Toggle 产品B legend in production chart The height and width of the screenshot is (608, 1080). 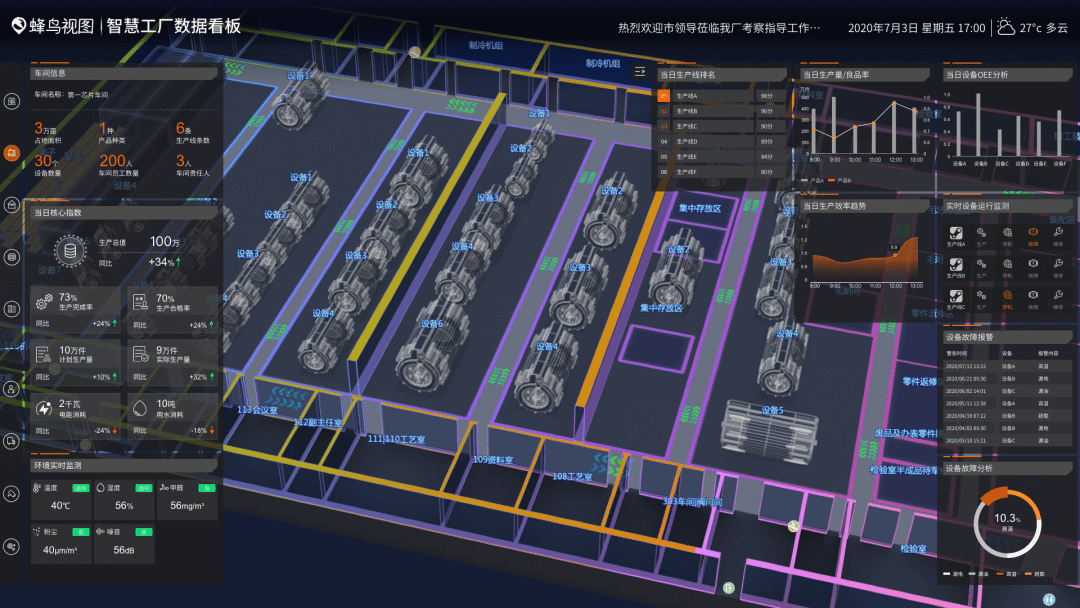(x=842, y=180)
